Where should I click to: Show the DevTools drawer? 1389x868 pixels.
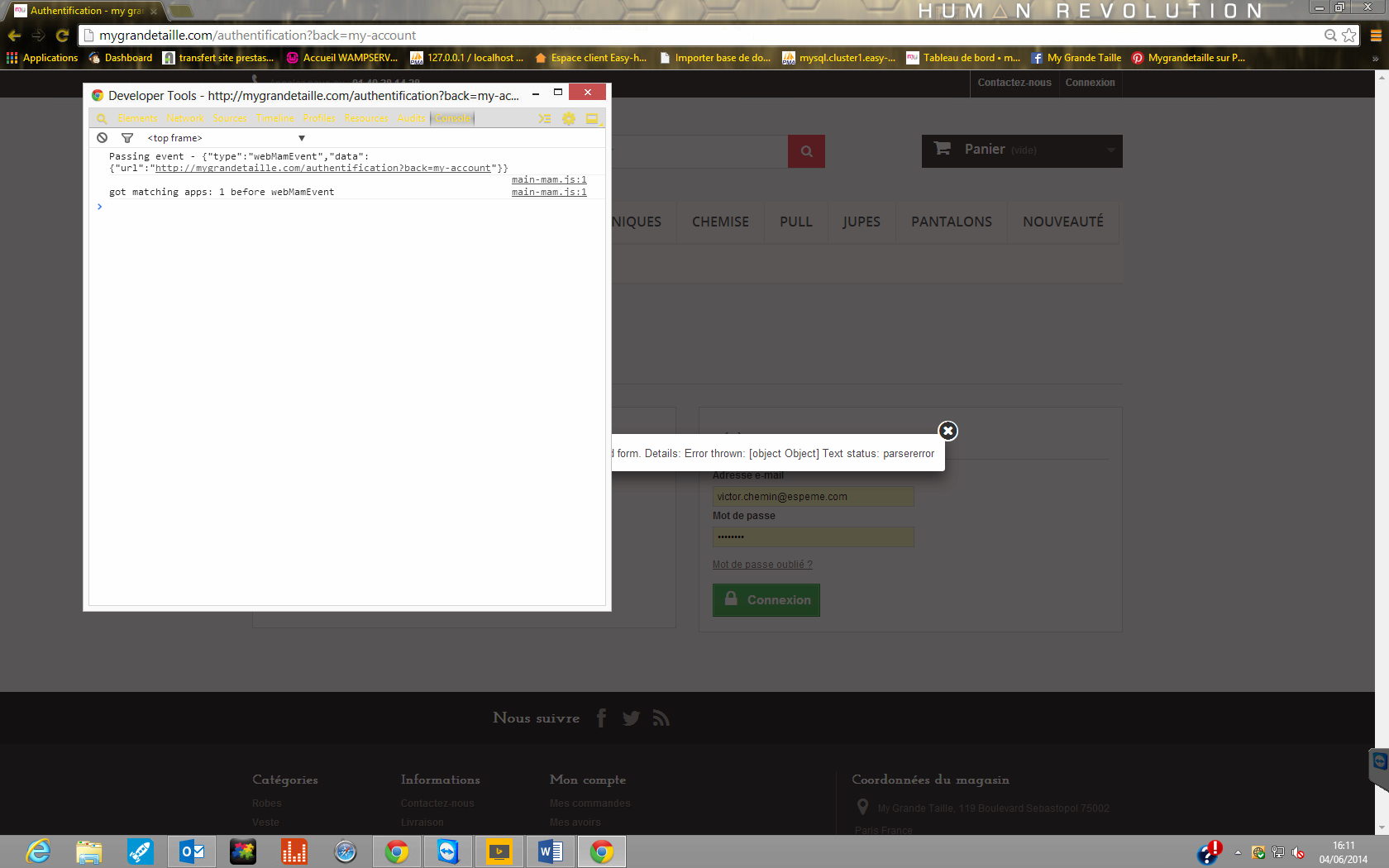pyautogui.click(x=544, y=119)
